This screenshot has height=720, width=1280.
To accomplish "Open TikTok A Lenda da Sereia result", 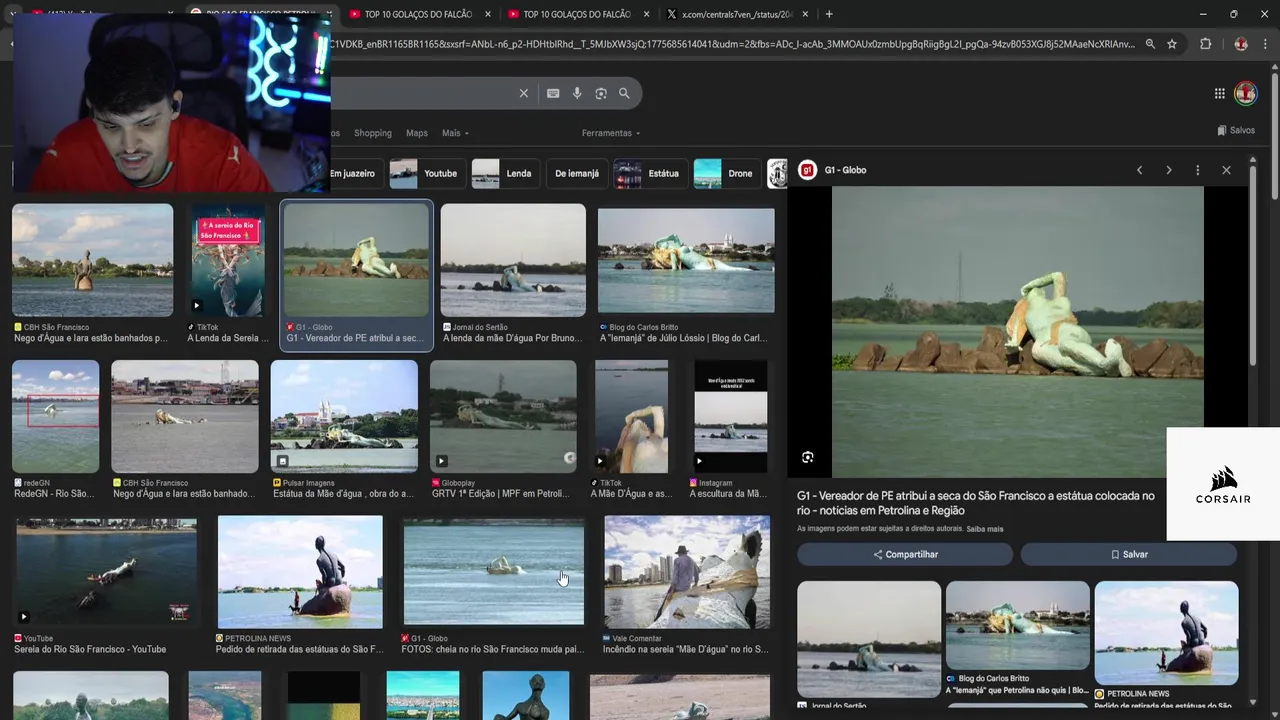I will pyautogui.click(x=228, y=260).
